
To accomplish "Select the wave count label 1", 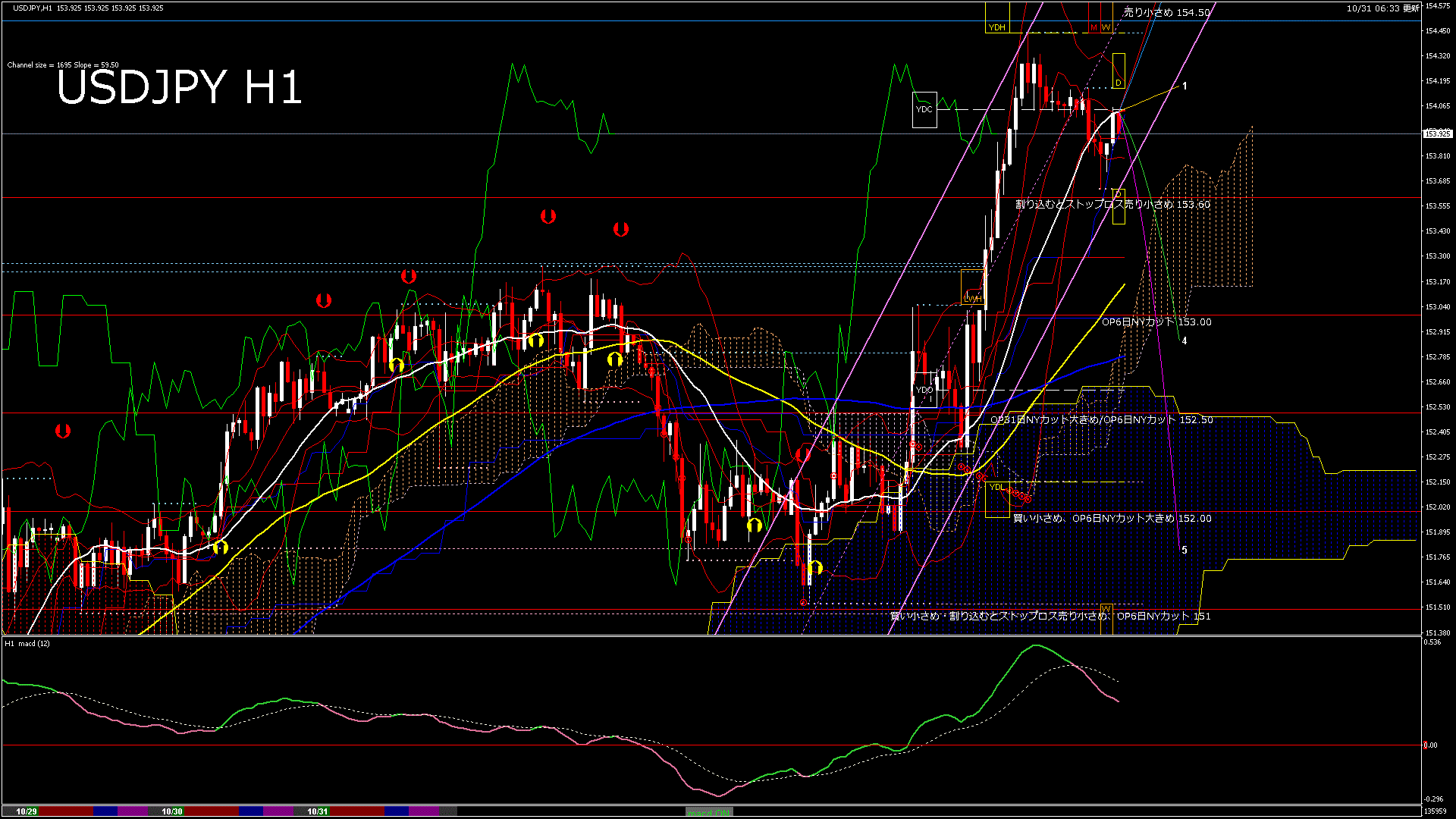I will pos(1185,86).
